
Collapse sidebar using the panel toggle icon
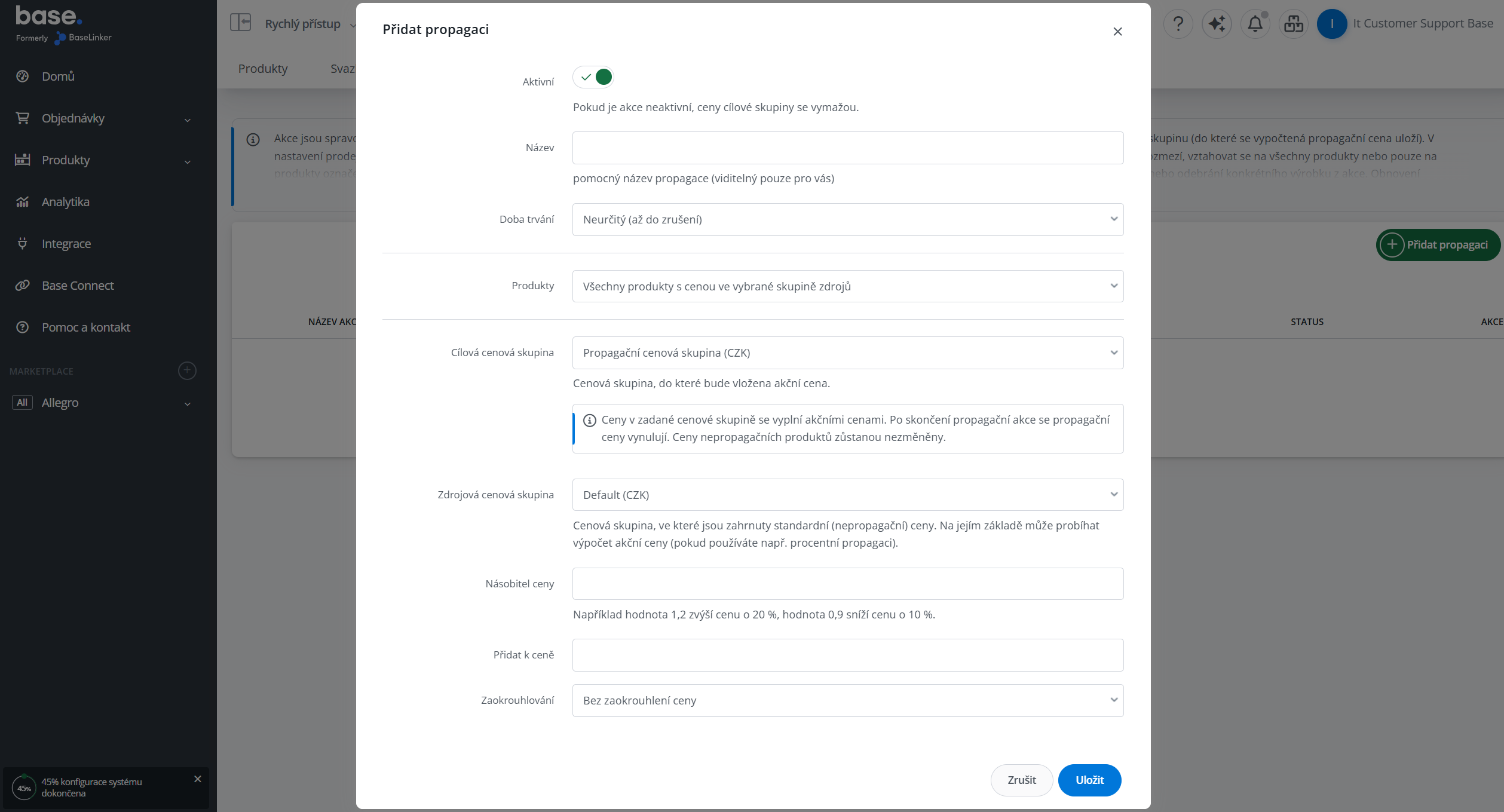pyautogui.click(x=241, y=23)
